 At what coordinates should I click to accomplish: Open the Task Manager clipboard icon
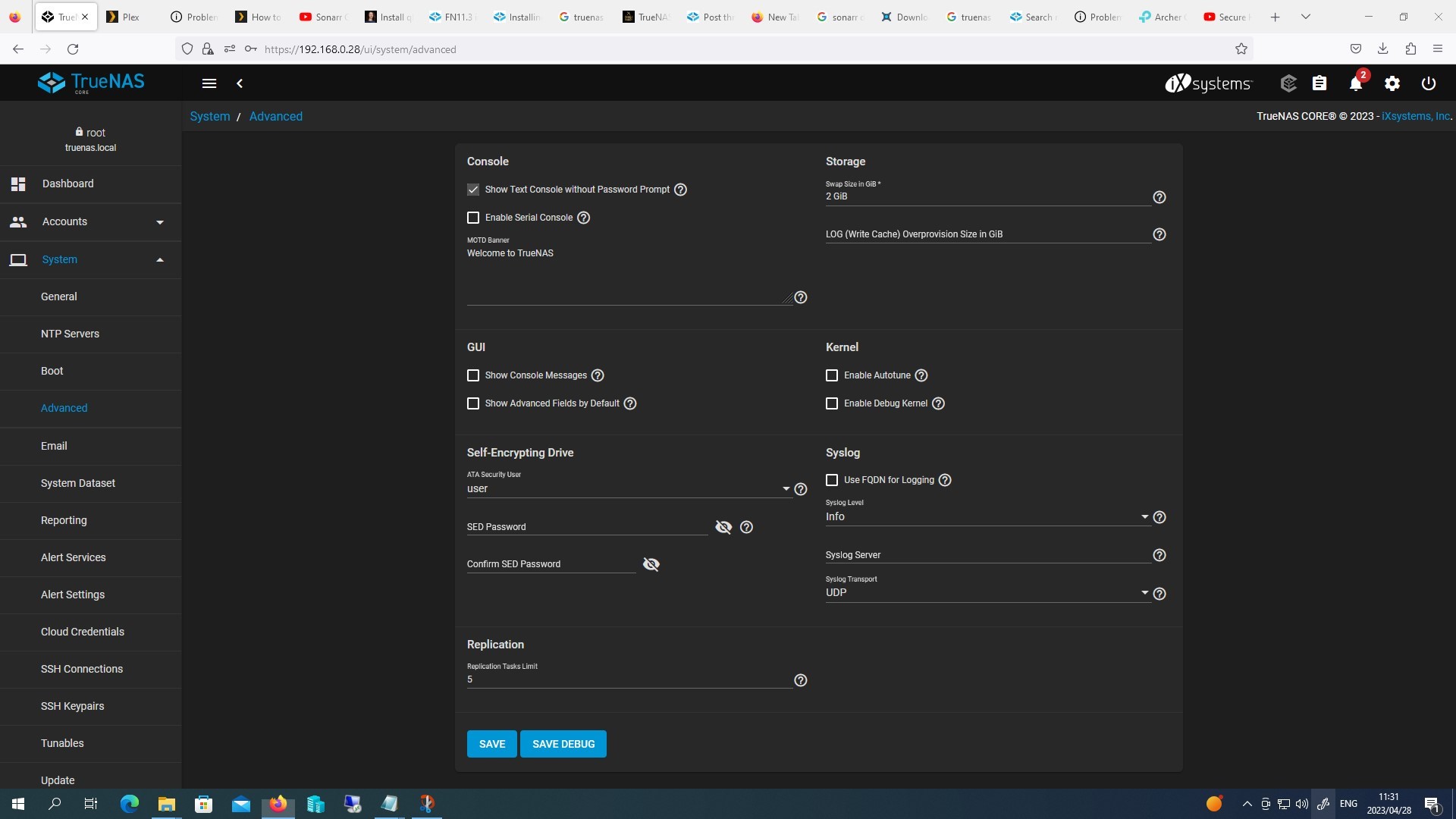pos(1319,83)
